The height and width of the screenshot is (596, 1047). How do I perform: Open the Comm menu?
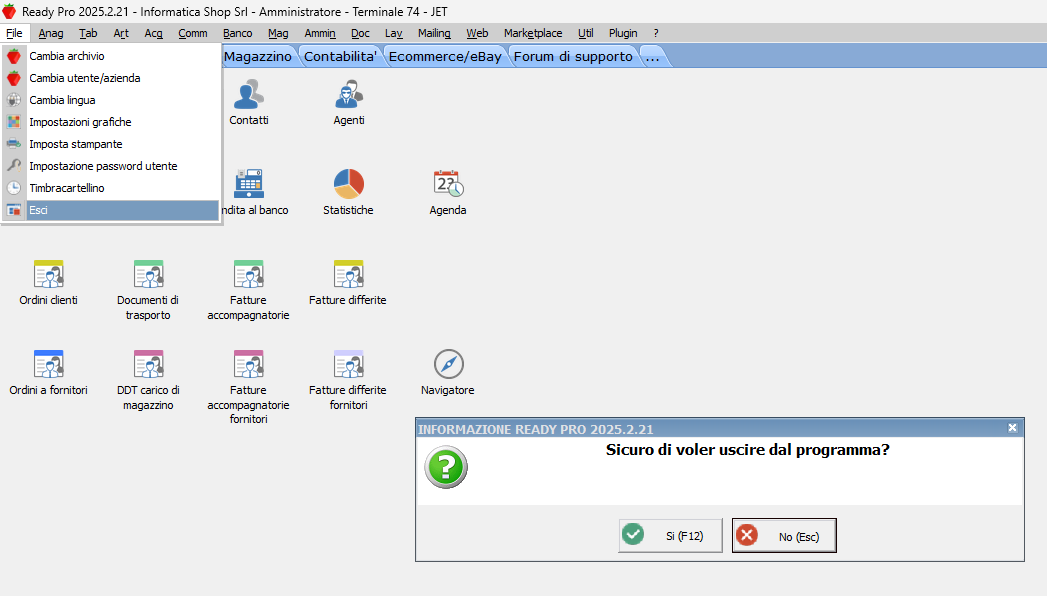193,33
